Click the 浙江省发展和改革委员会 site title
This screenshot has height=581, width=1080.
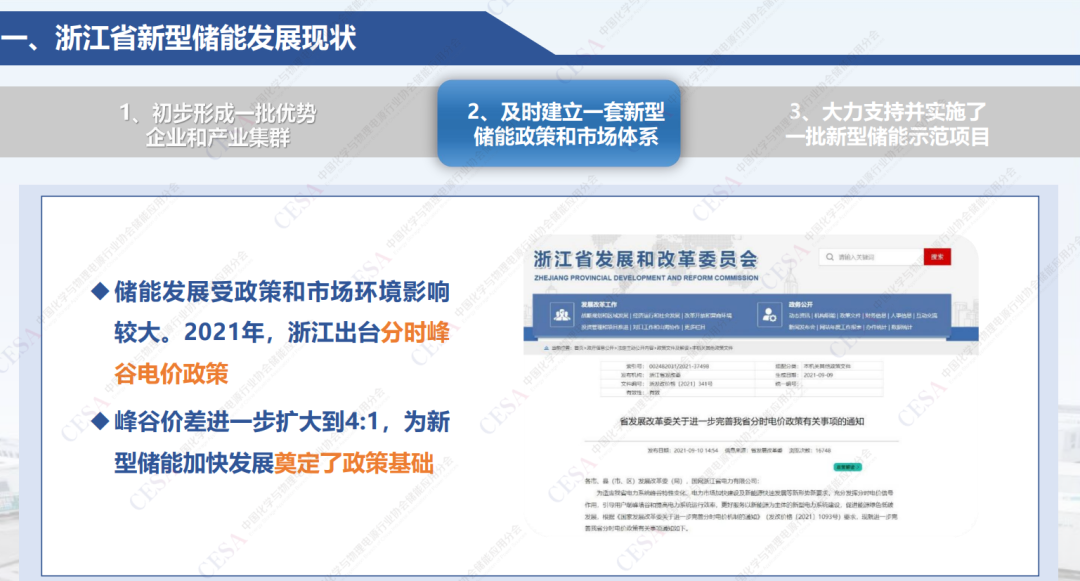point(645,259)
